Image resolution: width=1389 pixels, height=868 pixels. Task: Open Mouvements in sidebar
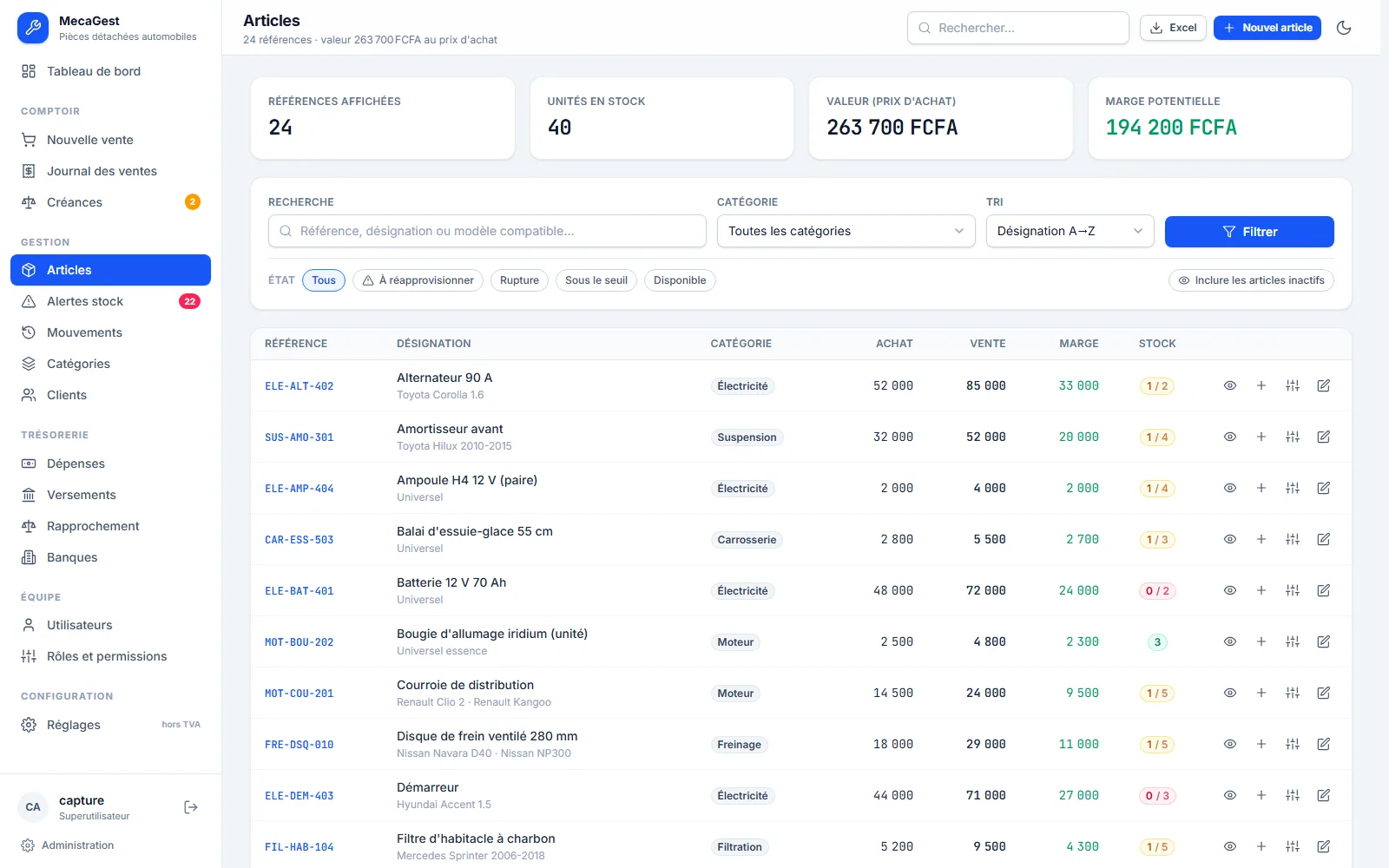pos(110,332)
